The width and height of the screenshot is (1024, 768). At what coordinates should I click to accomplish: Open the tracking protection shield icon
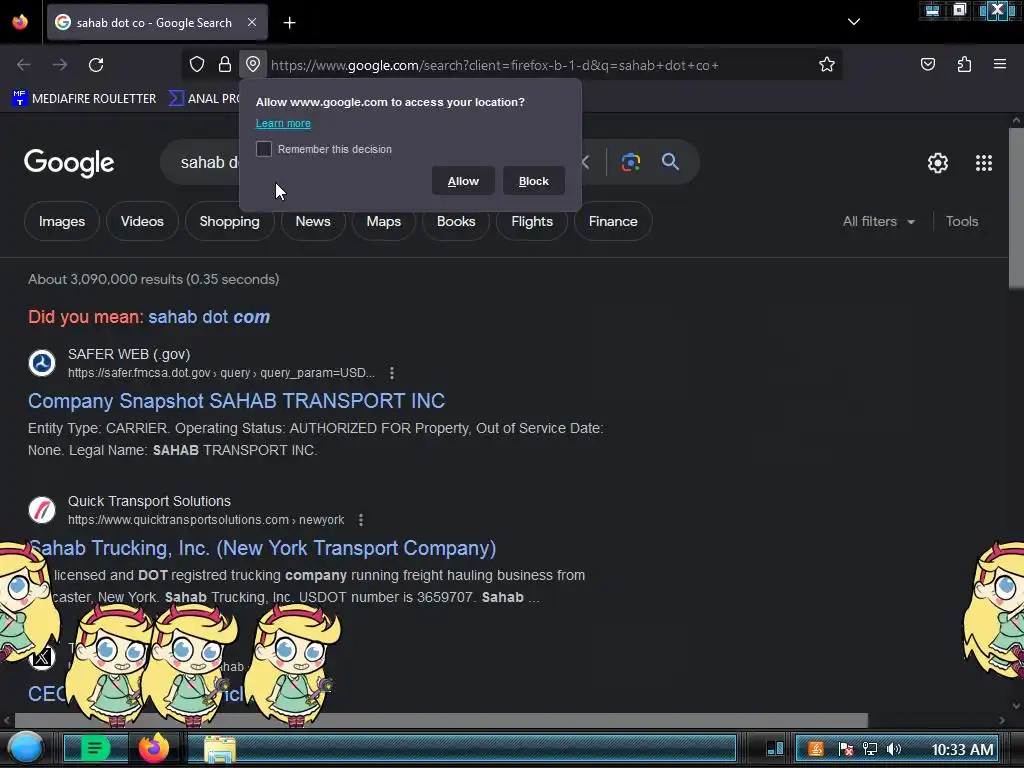[x=197, y=65]
